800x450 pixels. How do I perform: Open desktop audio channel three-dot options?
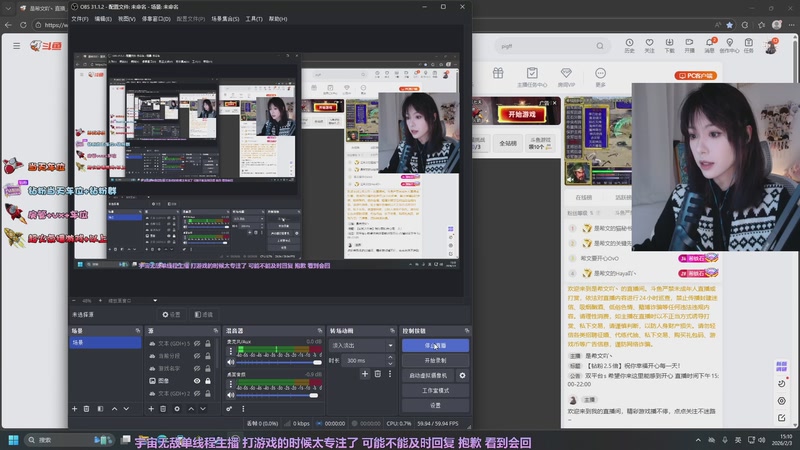pos(231,384)
